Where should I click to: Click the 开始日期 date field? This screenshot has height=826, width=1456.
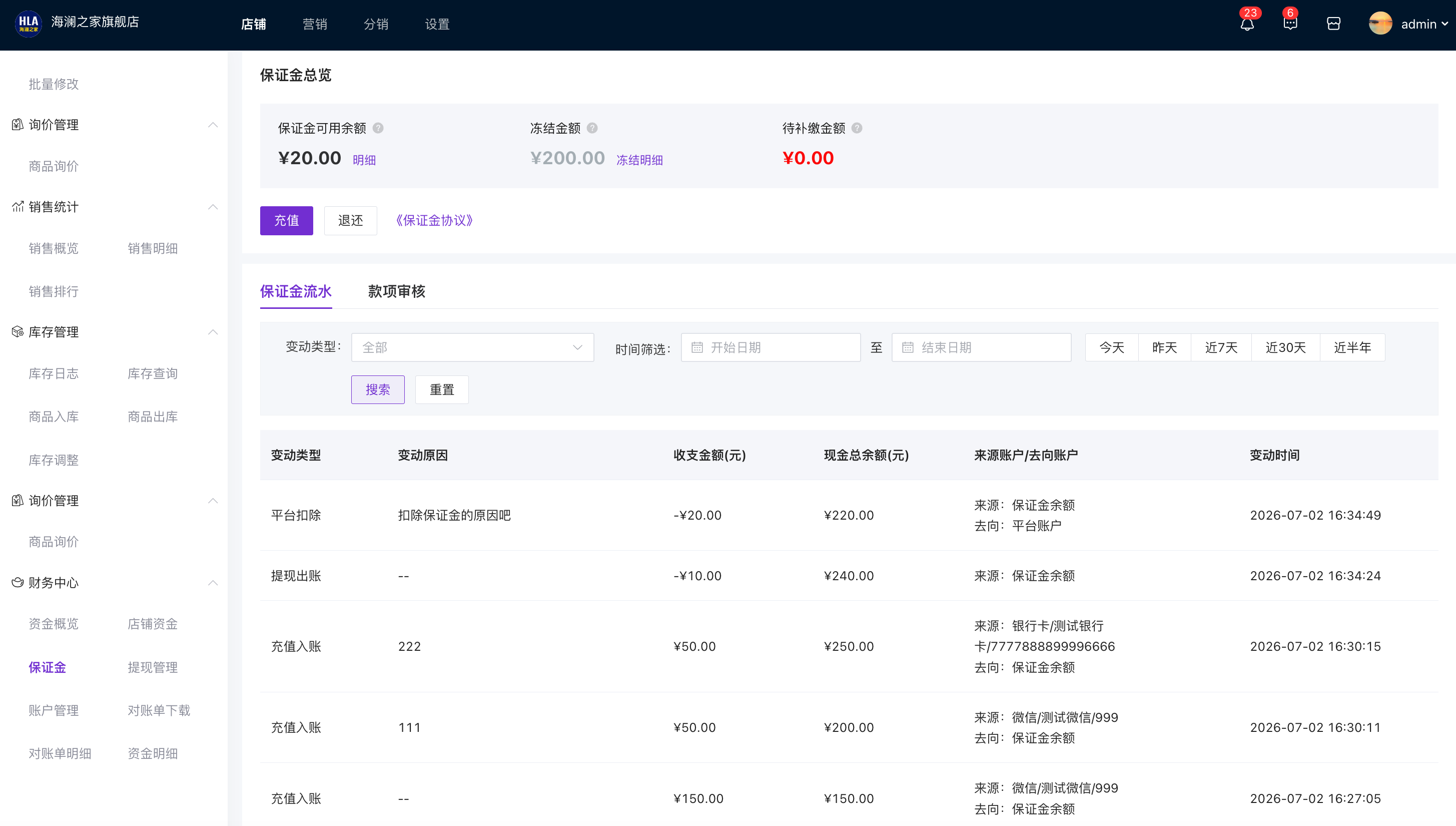click(771, 347)
